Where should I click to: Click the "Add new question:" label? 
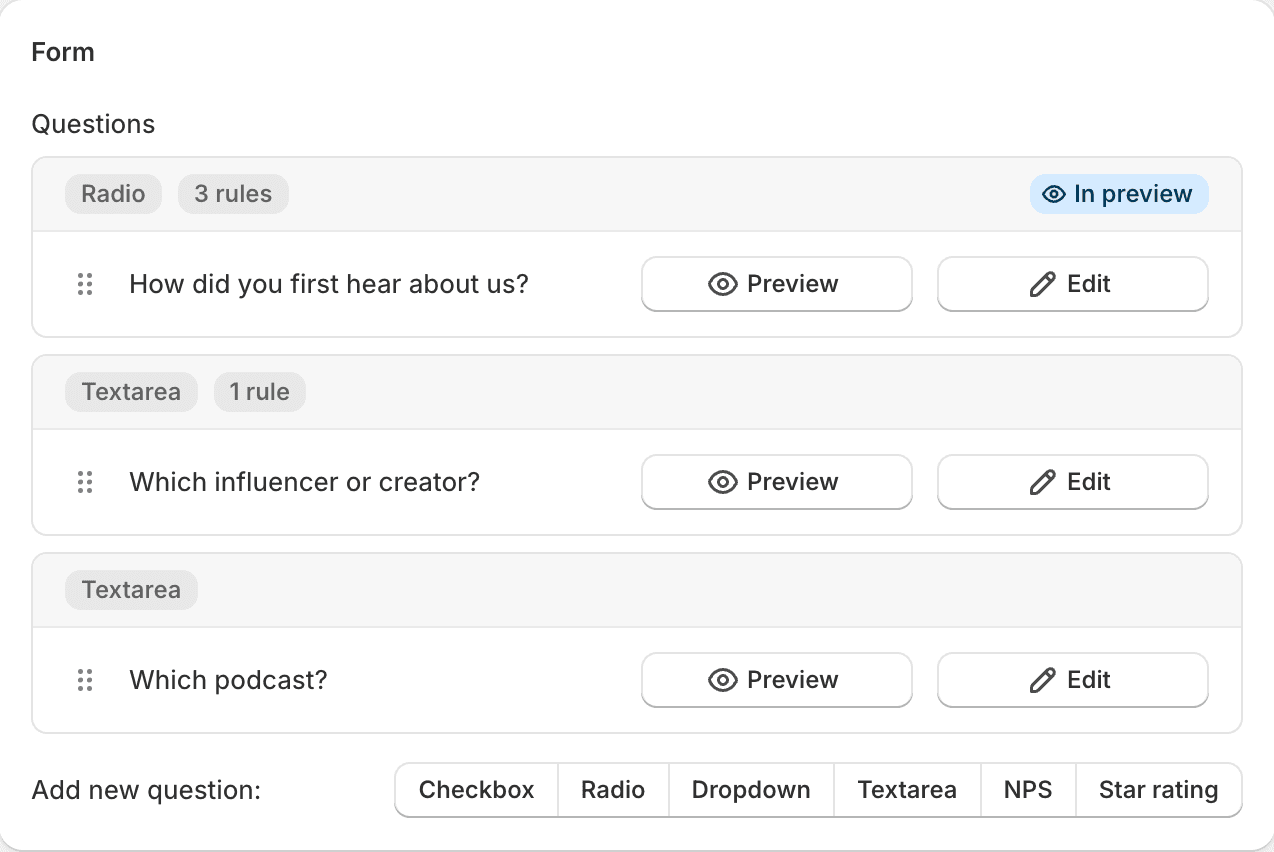pos(146,790)
